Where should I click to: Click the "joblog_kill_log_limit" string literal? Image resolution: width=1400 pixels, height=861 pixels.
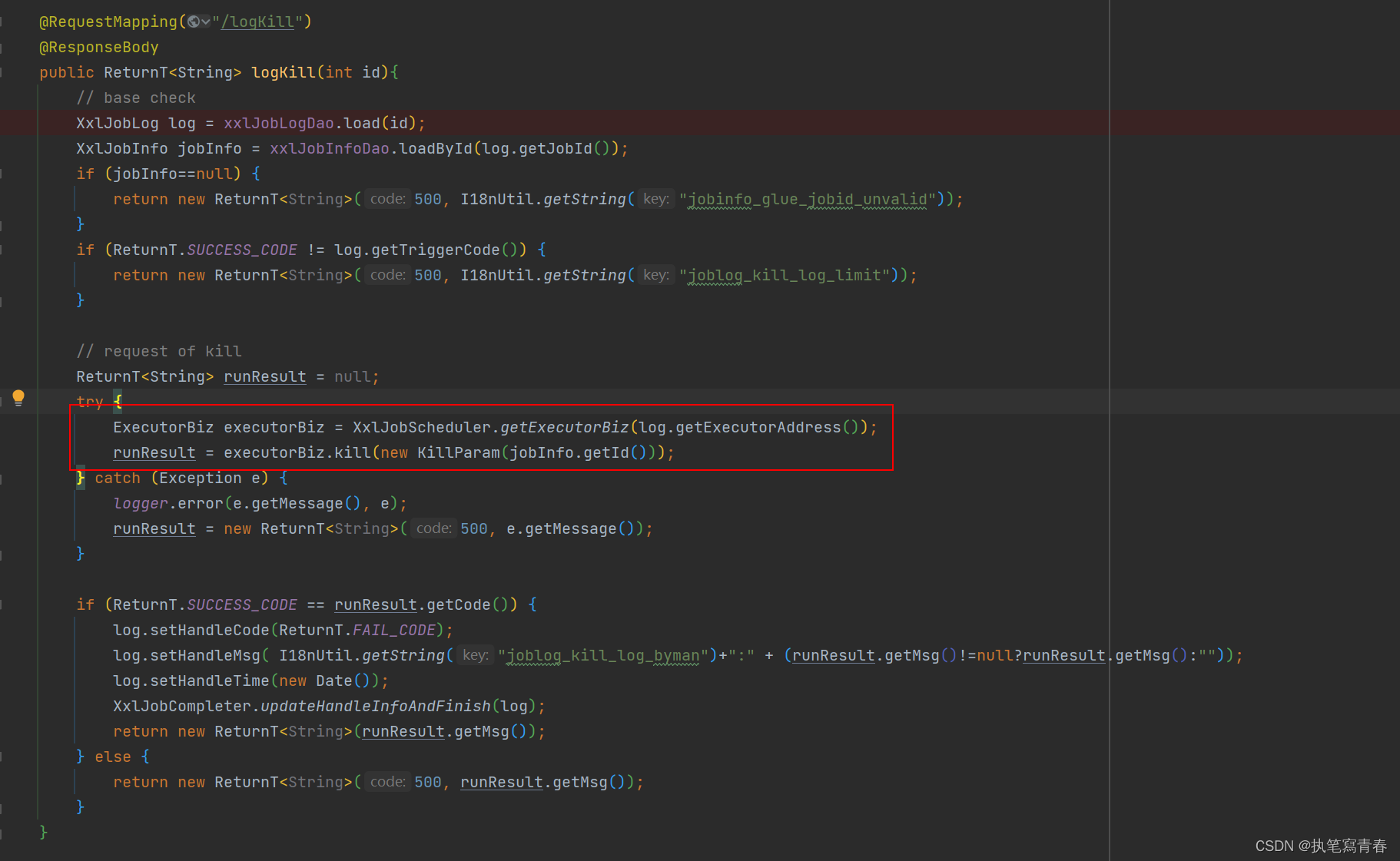coord(784,275)
